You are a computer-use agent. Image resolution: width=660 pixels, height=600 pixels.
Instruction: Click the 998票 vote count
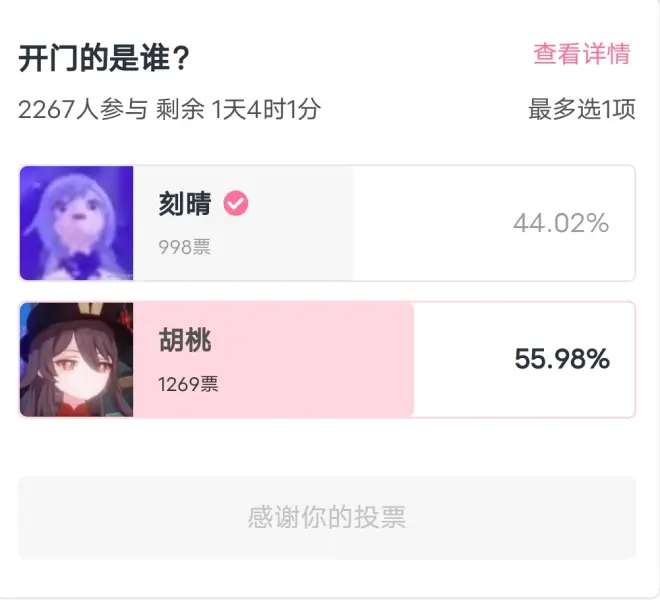click(184, 247)
